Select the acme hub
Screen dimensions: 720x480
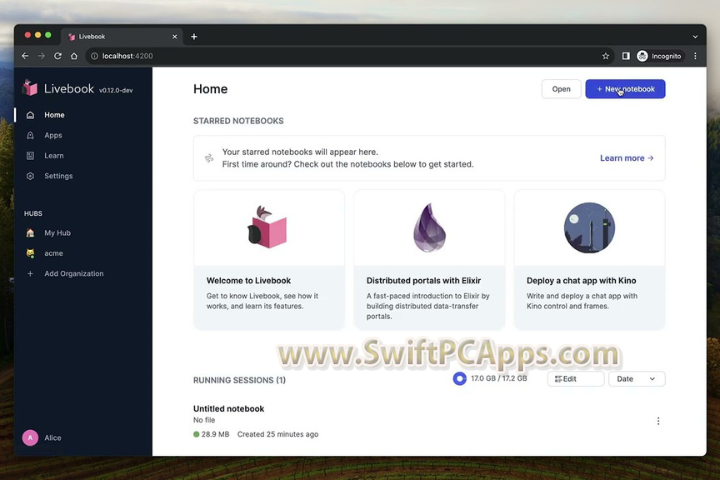click(x=54, y=253)
